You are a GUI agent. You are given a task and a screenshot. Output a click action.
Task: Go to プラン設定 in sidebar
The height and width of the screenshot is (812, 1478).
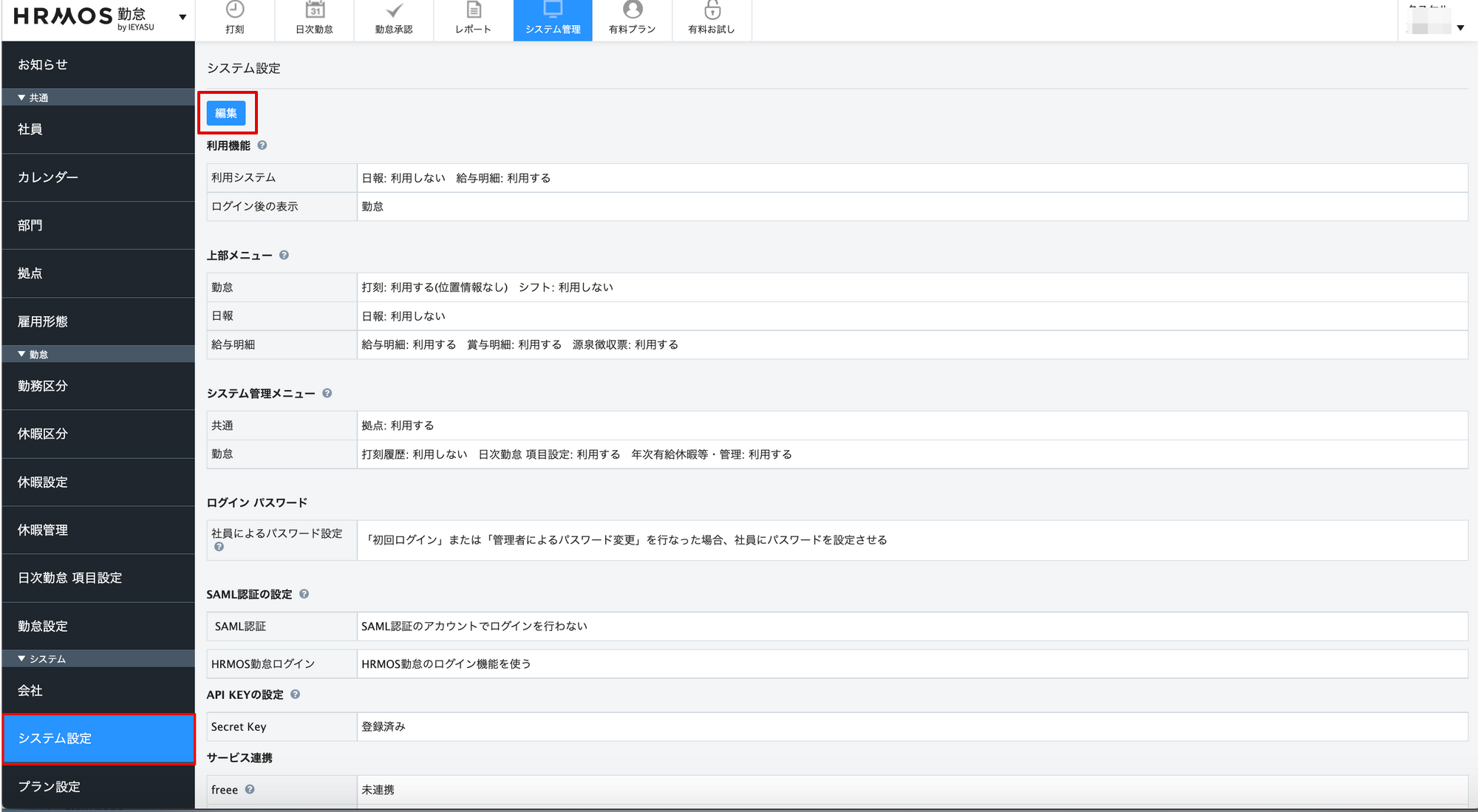pyautogui.click(x=49, y=786)
